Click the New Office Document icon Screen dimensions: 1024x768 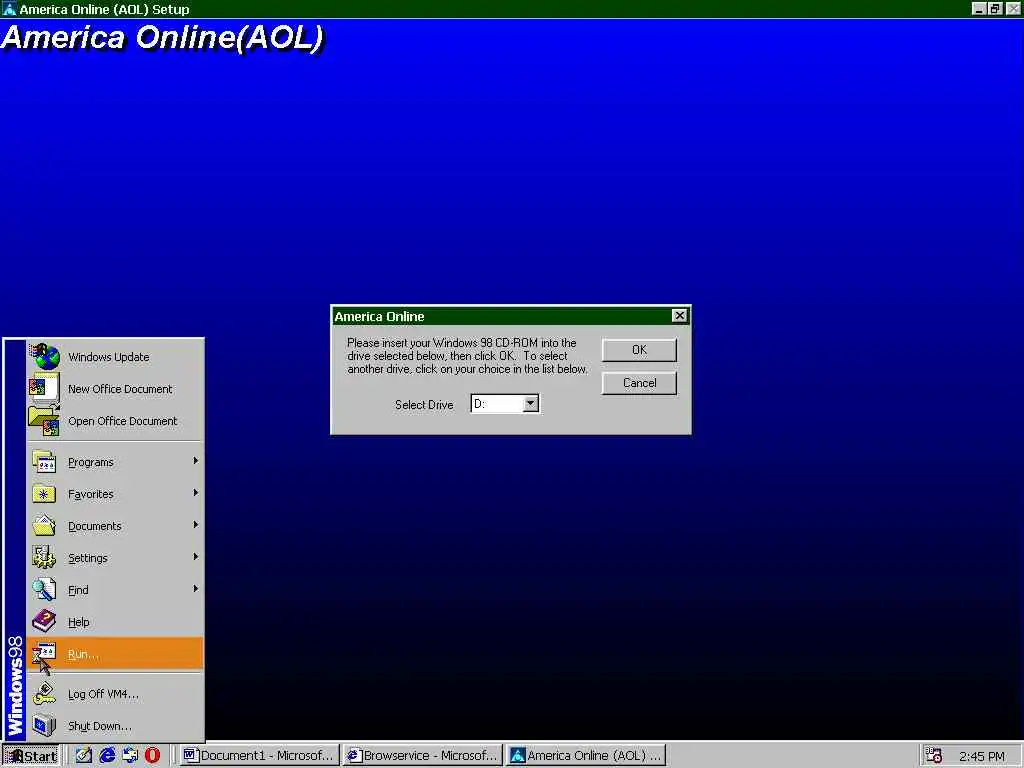(44, 388)
